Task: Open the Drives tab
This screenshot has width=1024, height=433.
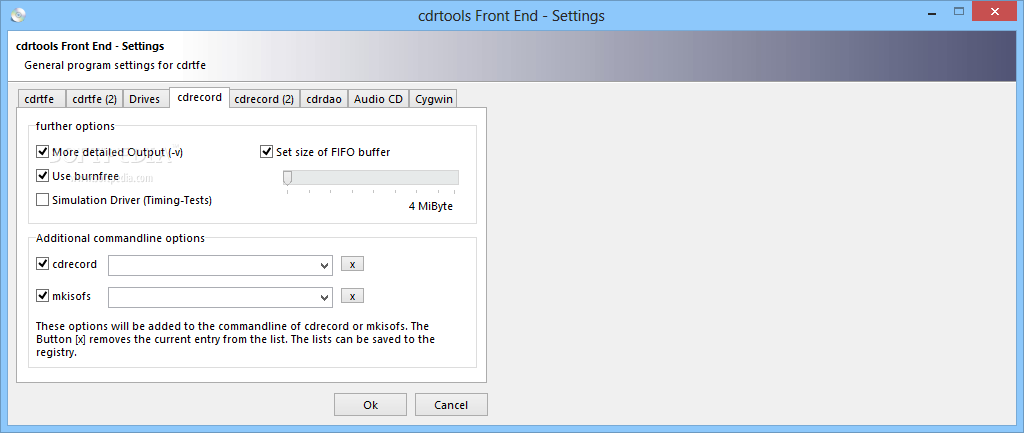Action: (x=144, y=99)
